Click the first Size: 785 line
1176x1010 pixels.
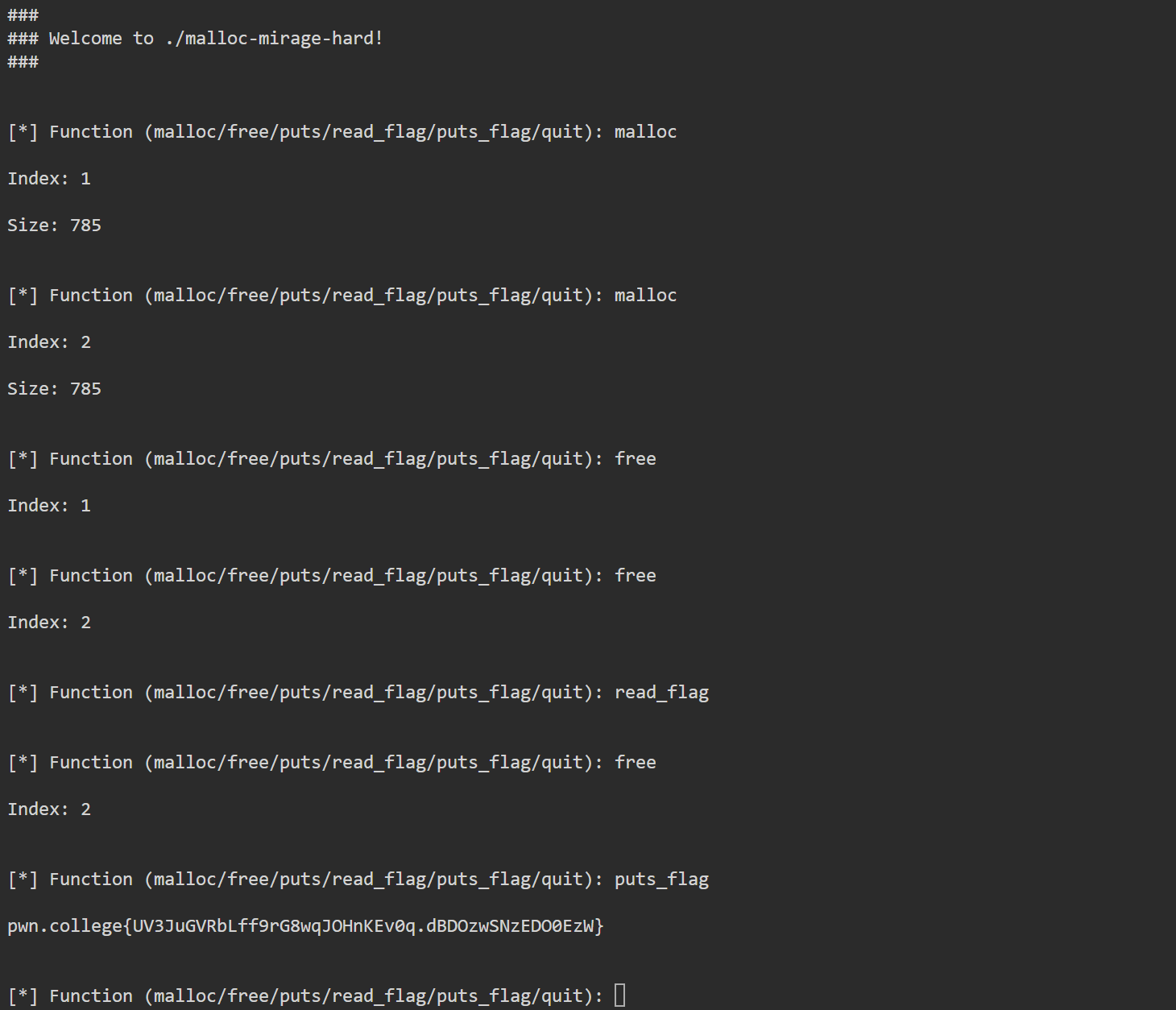(x=55, y=226)
